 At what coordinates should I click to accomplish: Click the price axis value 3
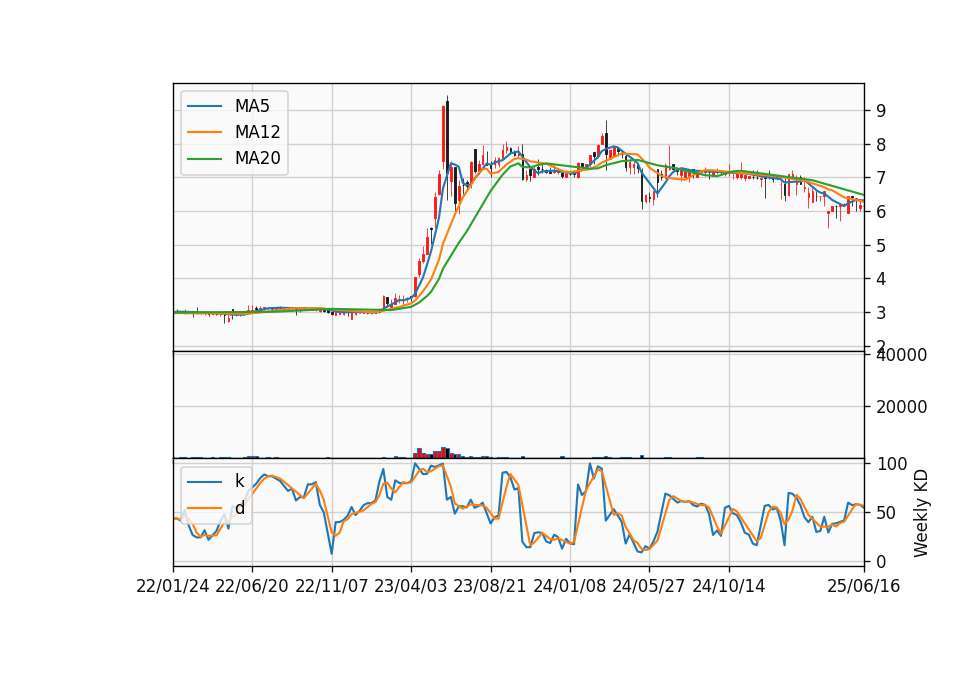[881, 313]
